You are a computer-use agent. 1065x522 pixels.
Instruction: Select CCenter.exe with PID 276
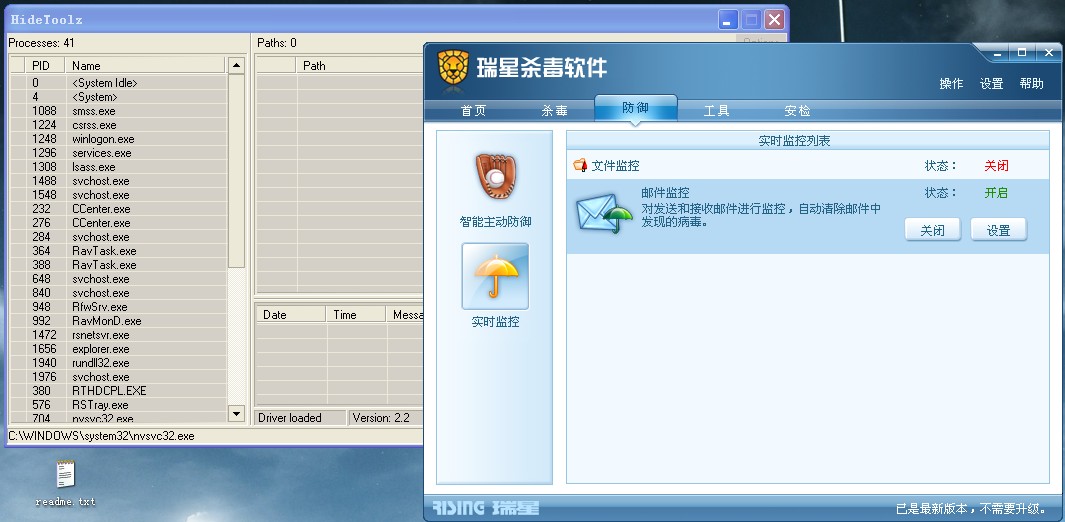118,223
